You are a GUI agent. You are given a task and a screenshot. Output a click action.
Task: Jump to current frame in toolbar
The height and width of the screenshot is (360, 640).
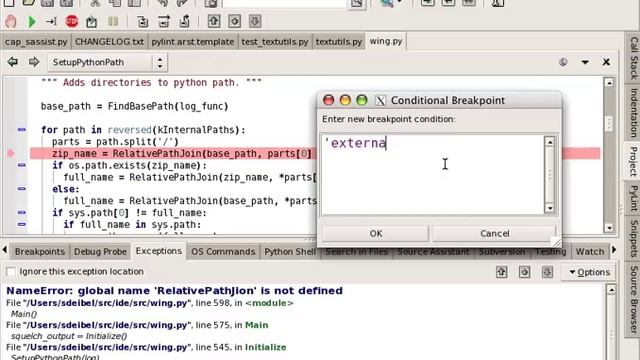click(x=234, y=21)
